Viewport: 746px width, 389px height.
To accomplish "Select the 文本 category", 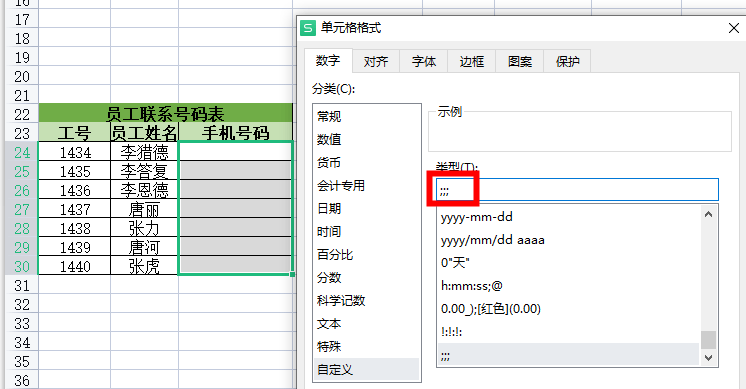I will [366, 324].
